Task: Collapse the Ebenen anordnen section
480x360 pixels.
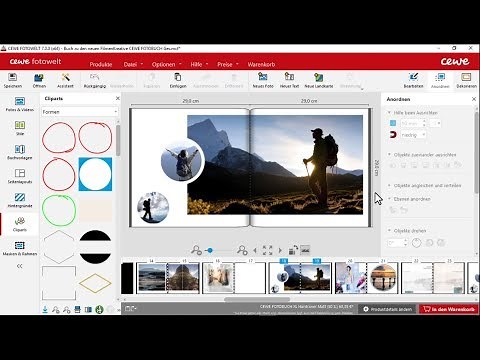Action: point(389,199)
